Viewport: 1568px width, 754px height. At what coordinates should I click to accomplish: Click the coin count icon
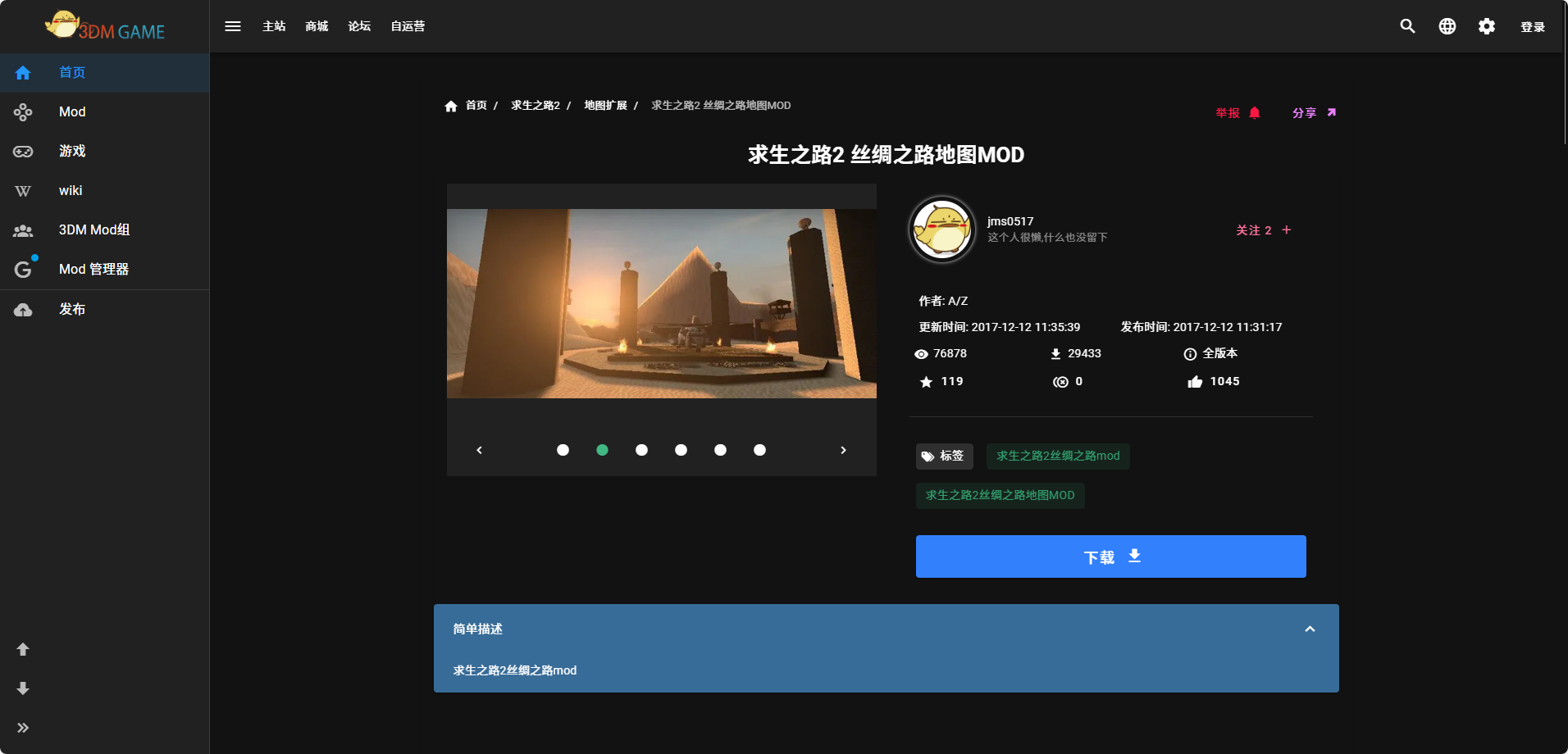point(1060,382)
